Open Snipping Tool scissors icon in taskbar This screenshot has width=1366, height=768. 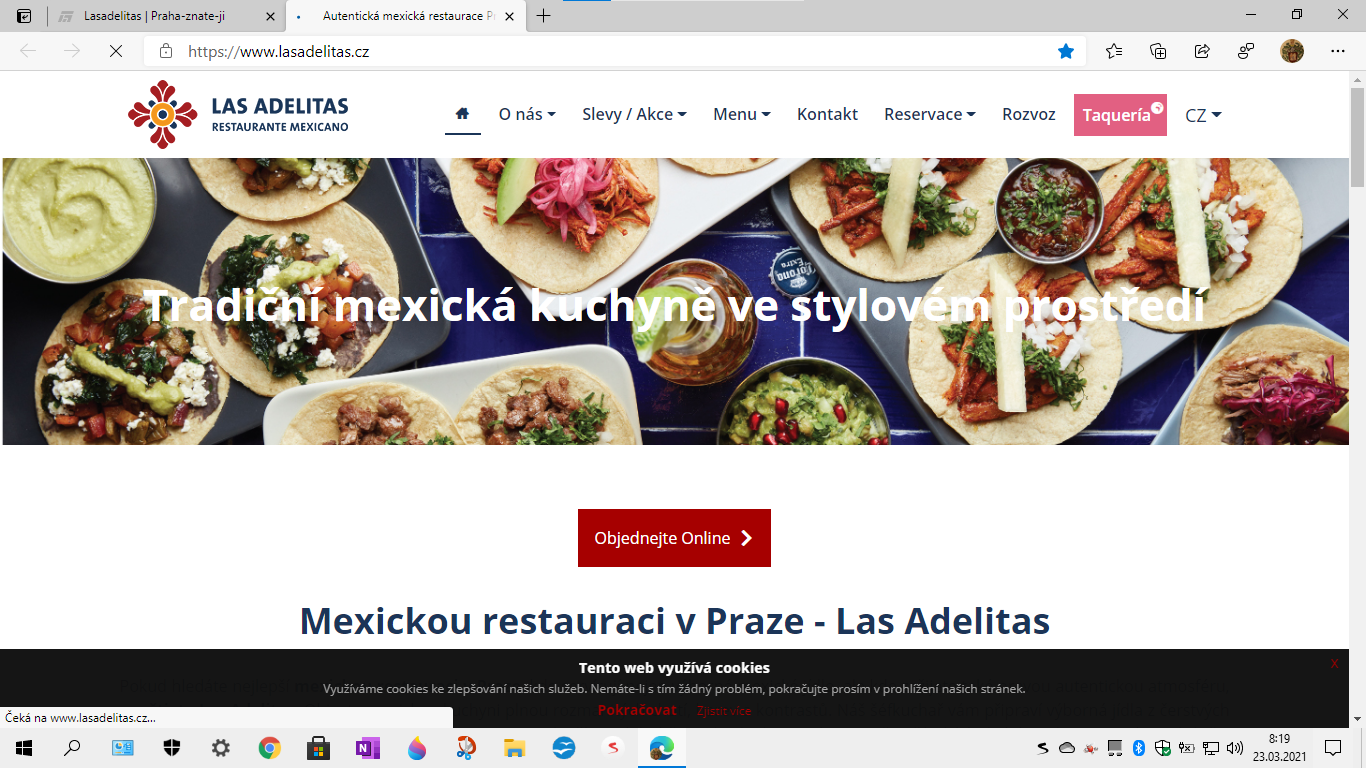click(x=466, y=747)
